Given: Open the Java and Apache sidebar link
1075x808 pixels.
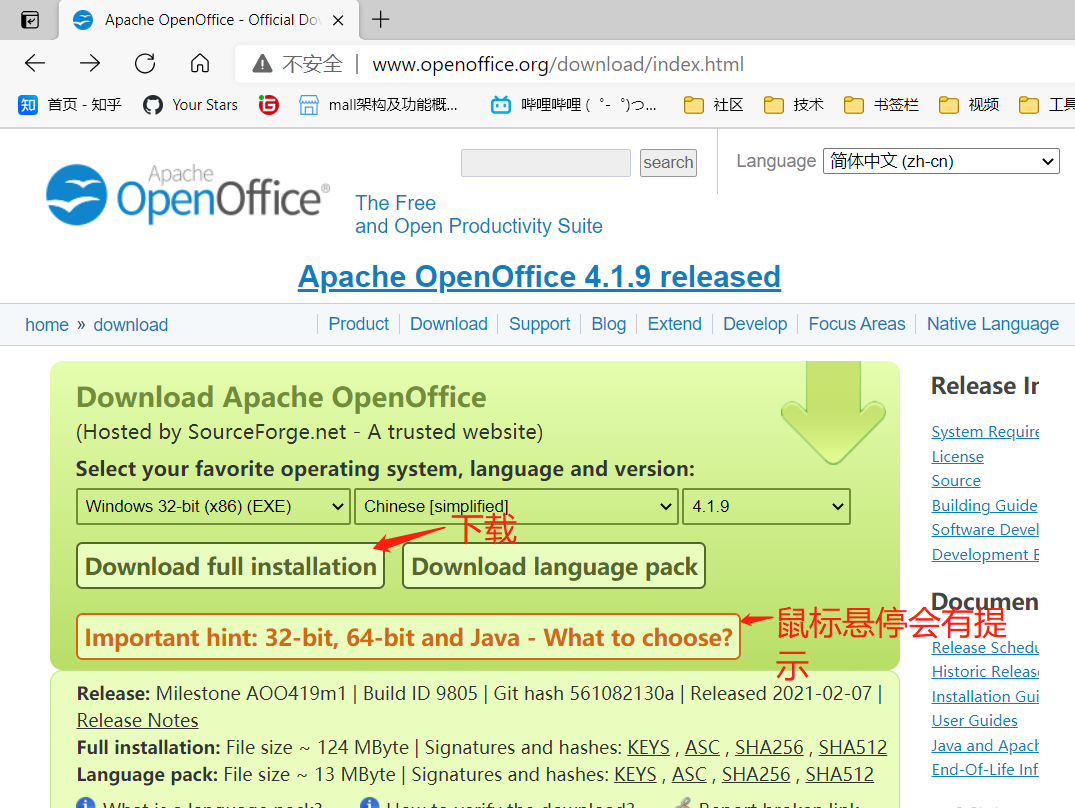Looking at the screenshot, I should click(x=985, y=746).
